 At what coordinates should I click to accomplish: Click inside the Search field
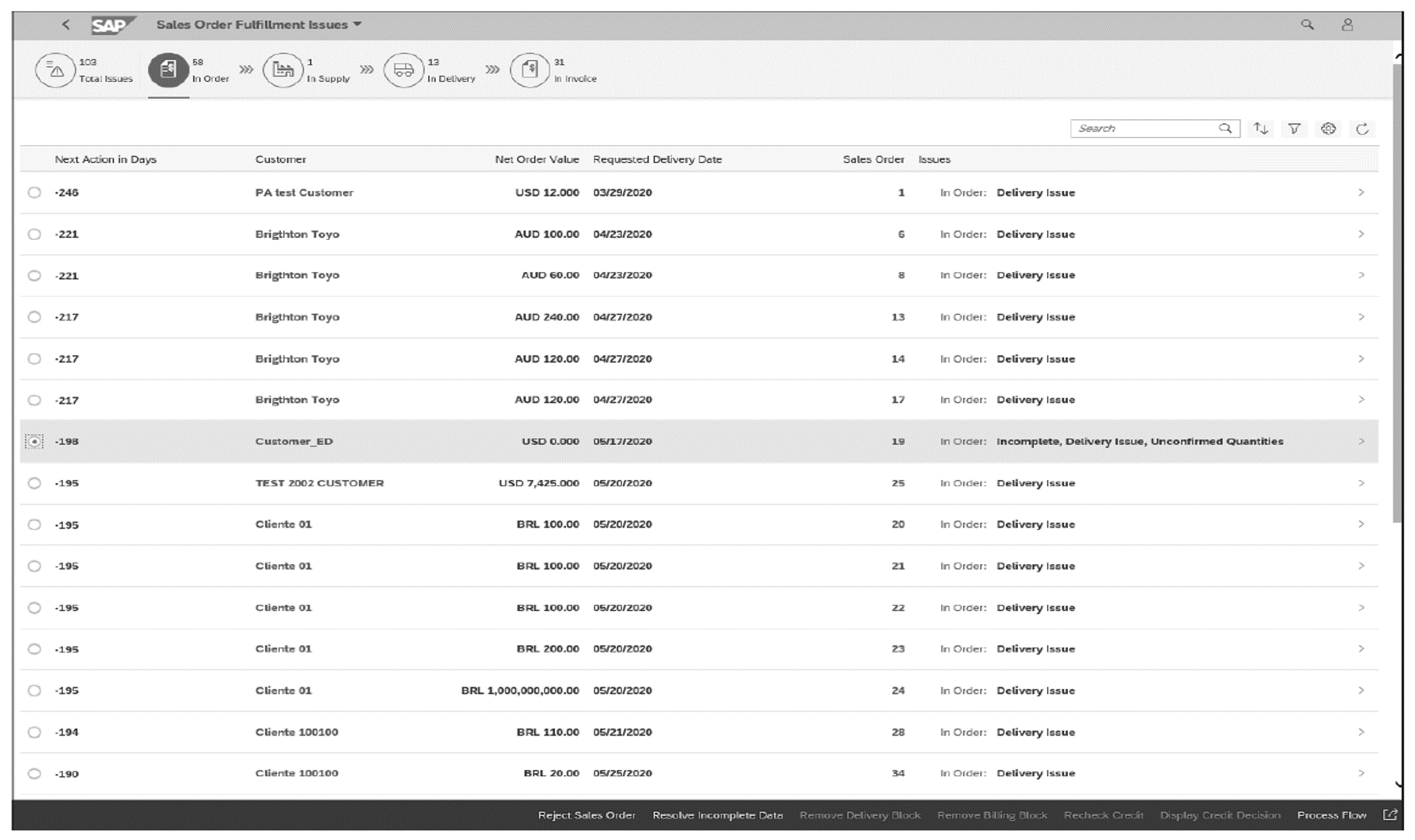point(1146,129)
